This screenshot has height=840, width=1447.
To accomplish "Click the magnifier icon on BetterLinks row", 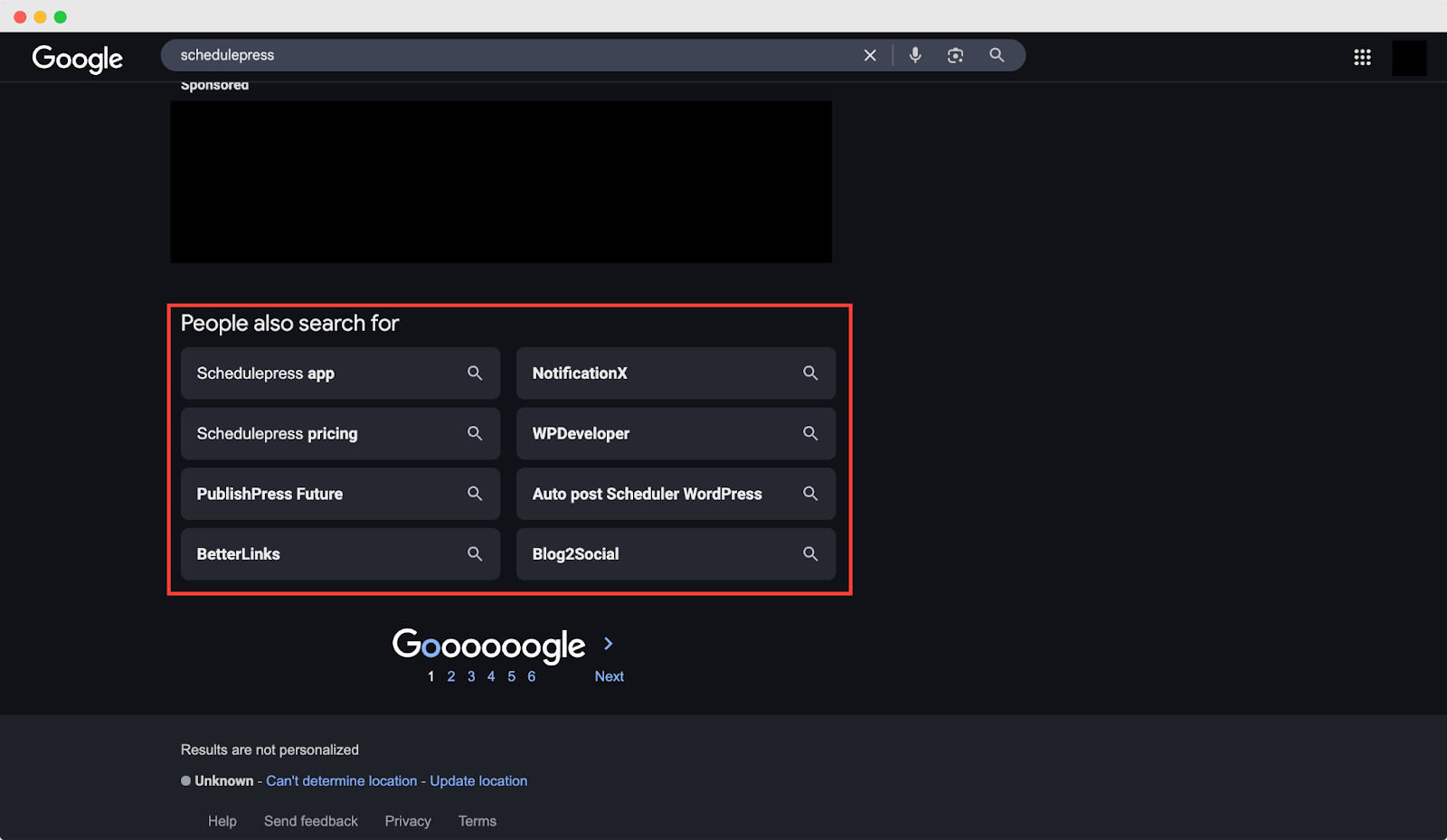I will (475, 554).
